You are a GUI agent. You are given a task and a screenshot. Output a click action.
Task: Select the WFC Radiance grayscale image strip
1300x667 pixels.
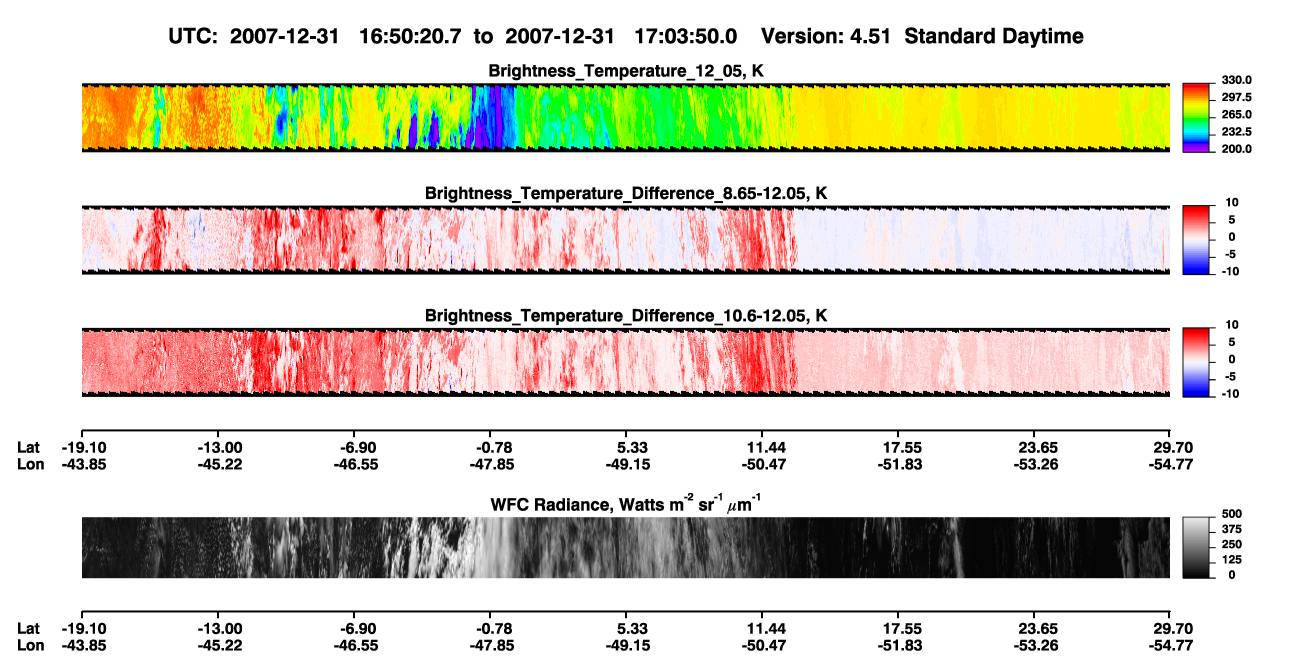tap(626, 548)
